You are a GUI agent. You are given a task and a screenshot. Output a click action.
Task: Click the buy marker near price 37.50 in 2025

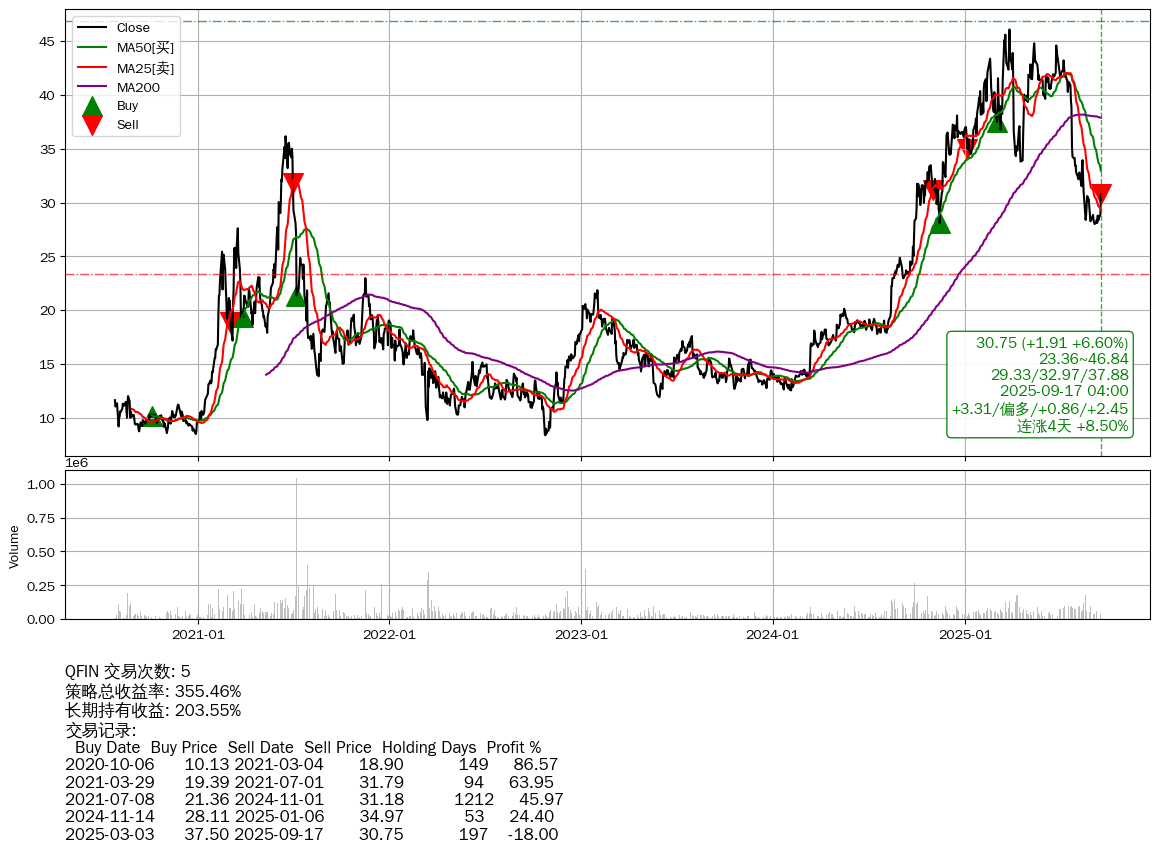997,122
